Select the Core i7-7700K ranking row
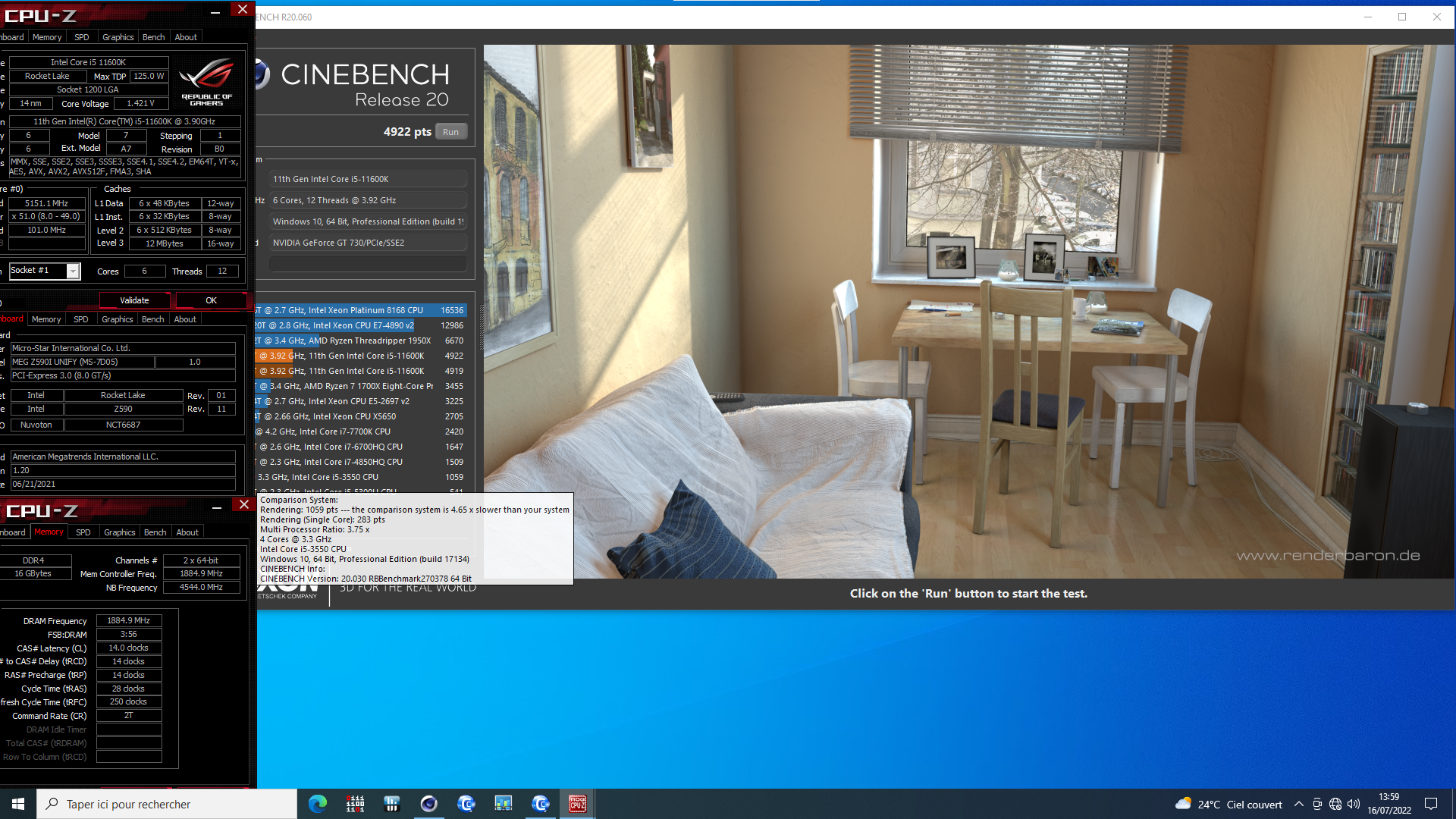 click(361, 431)
